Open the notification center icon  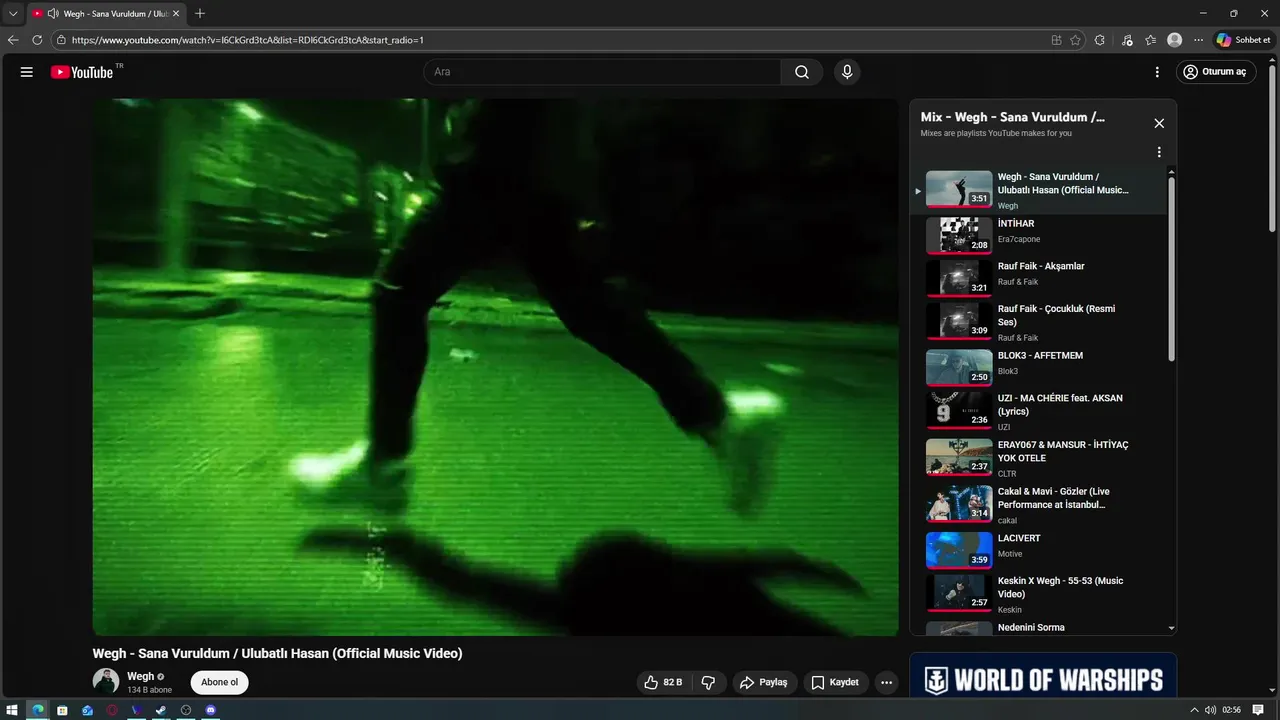tap(1259, 710)
